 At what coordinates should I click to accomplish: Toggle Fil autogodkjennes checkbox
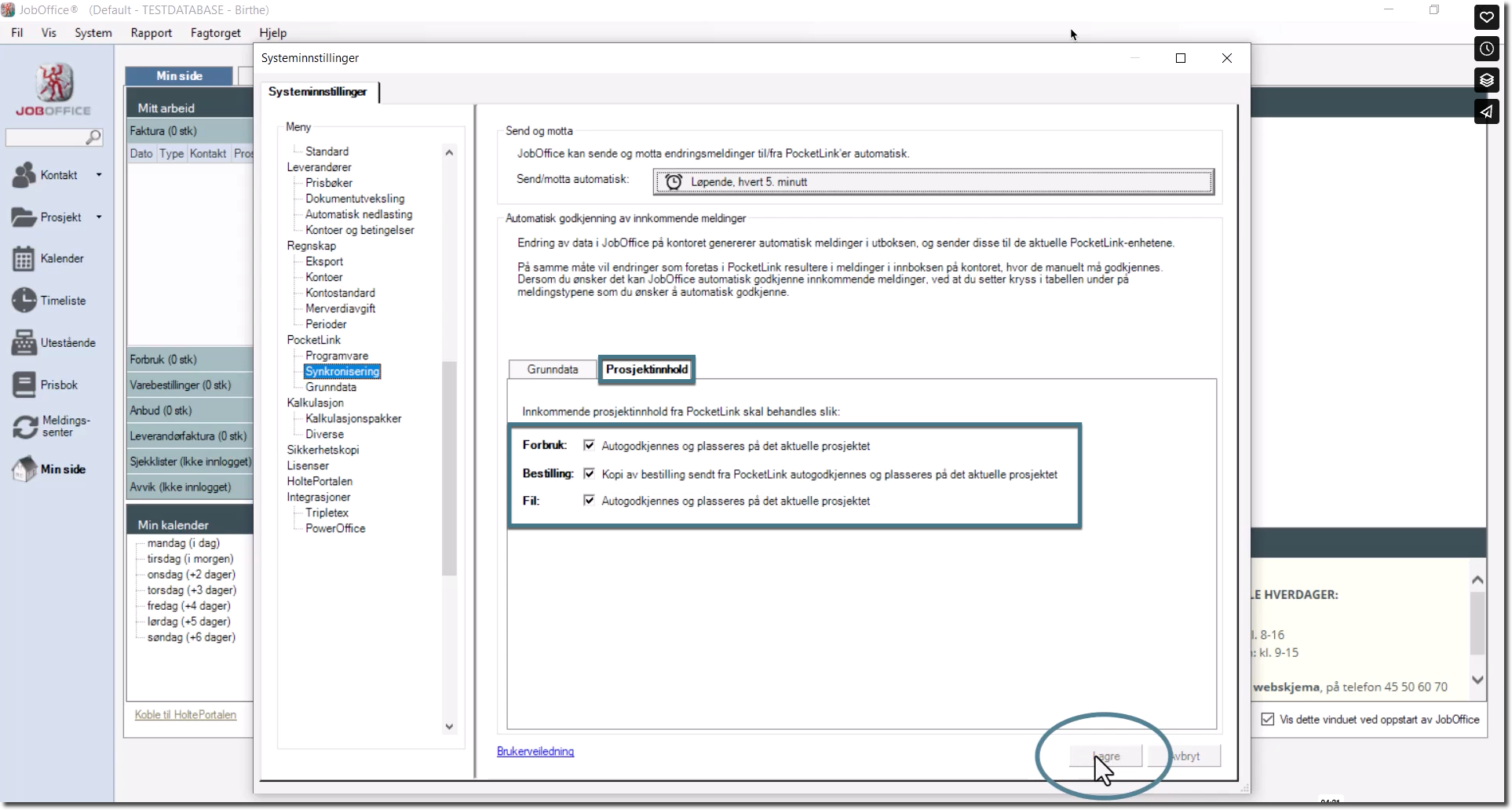(589, 500)
